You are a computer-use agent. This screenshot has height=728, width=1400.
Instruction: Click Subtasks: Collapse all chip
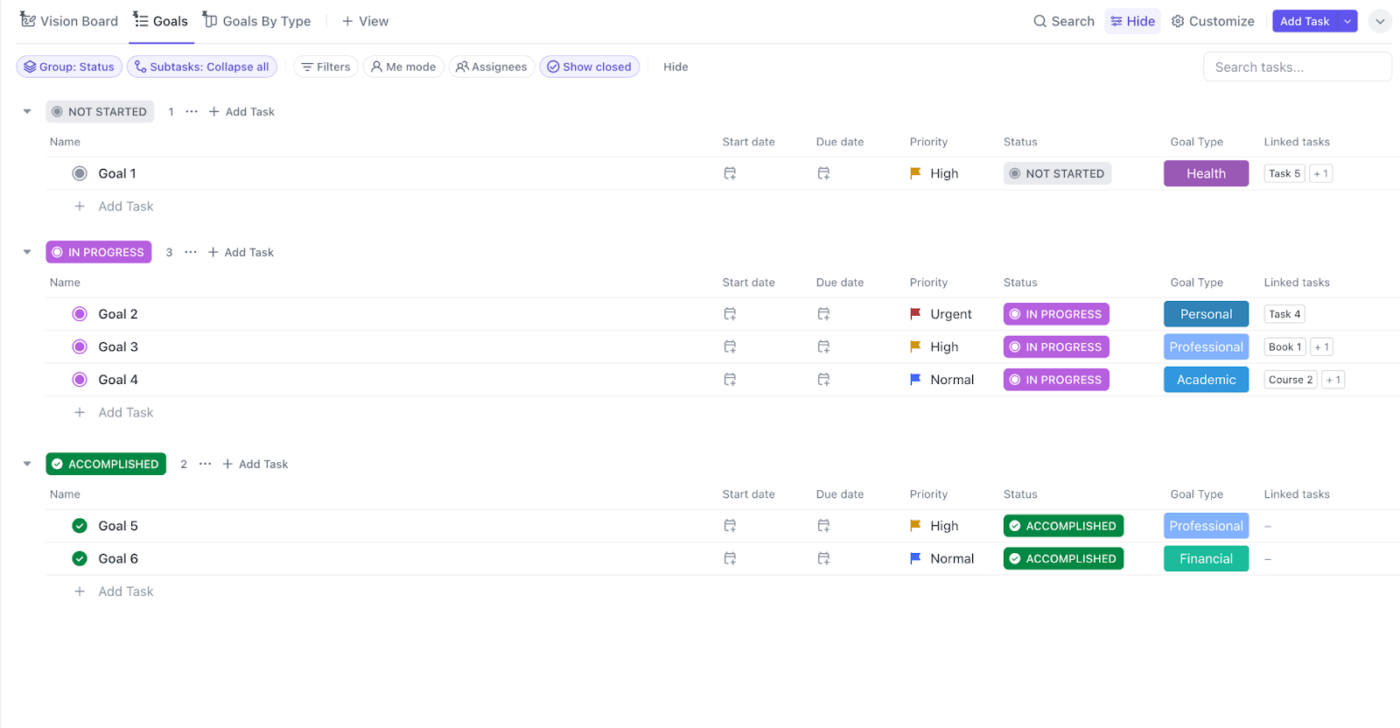coord(202,66)
